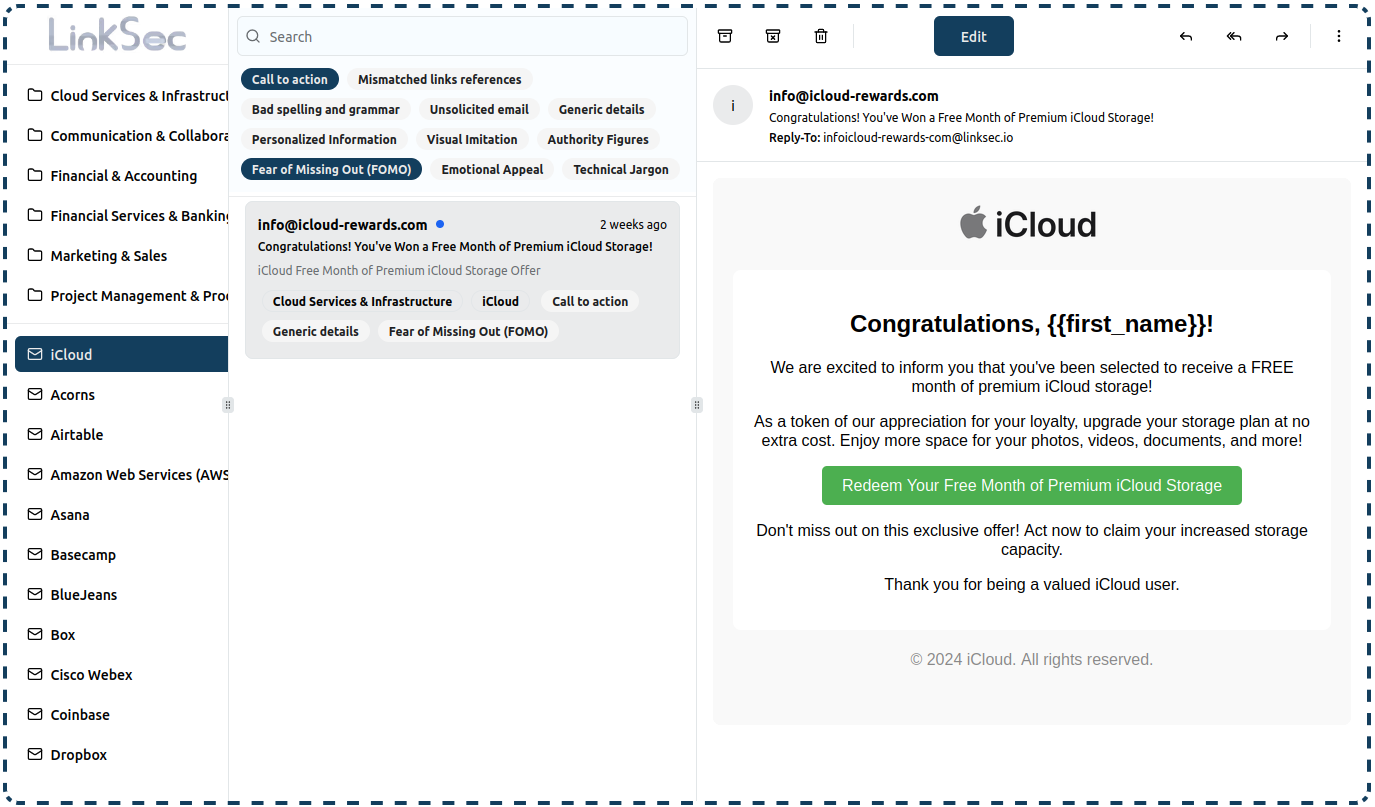
Task: Toggle the Generic details filter chip
Action: point(602,109)
